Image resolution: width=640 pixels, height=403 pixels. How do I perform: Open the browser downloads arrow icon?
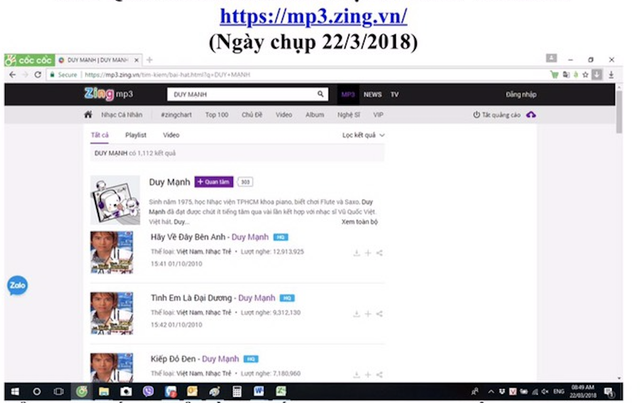pos(611,75)
